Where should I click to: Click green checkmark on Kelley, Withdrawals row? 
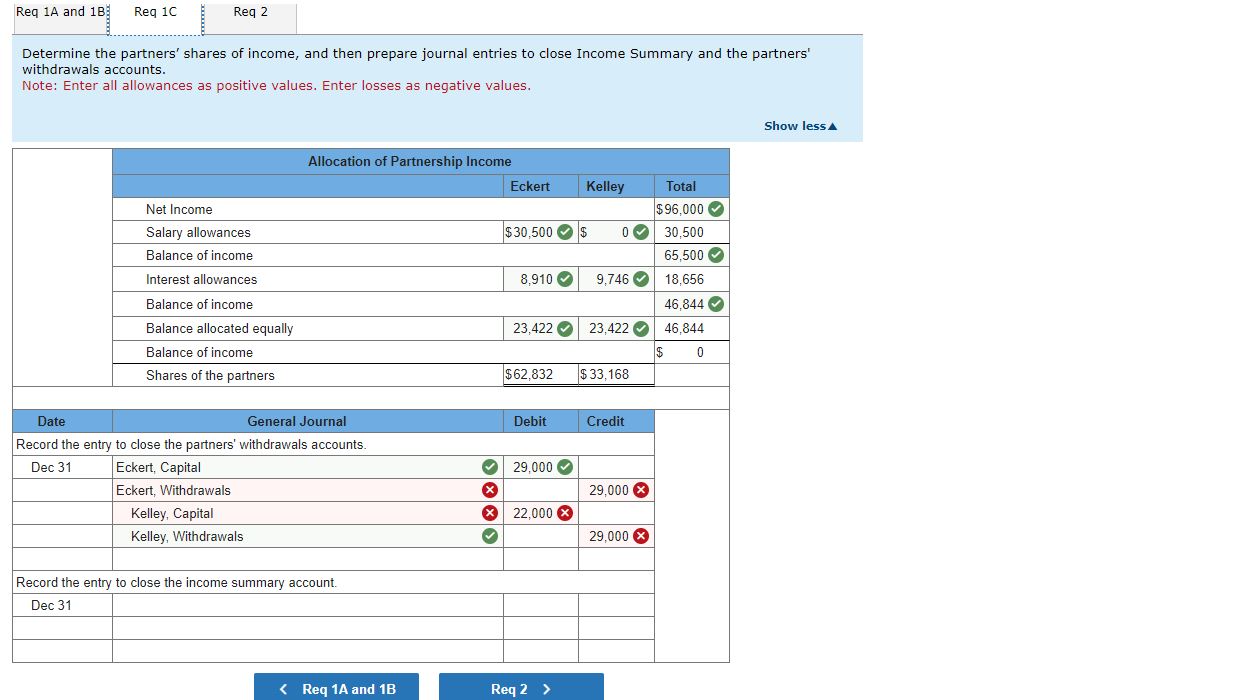489,536
